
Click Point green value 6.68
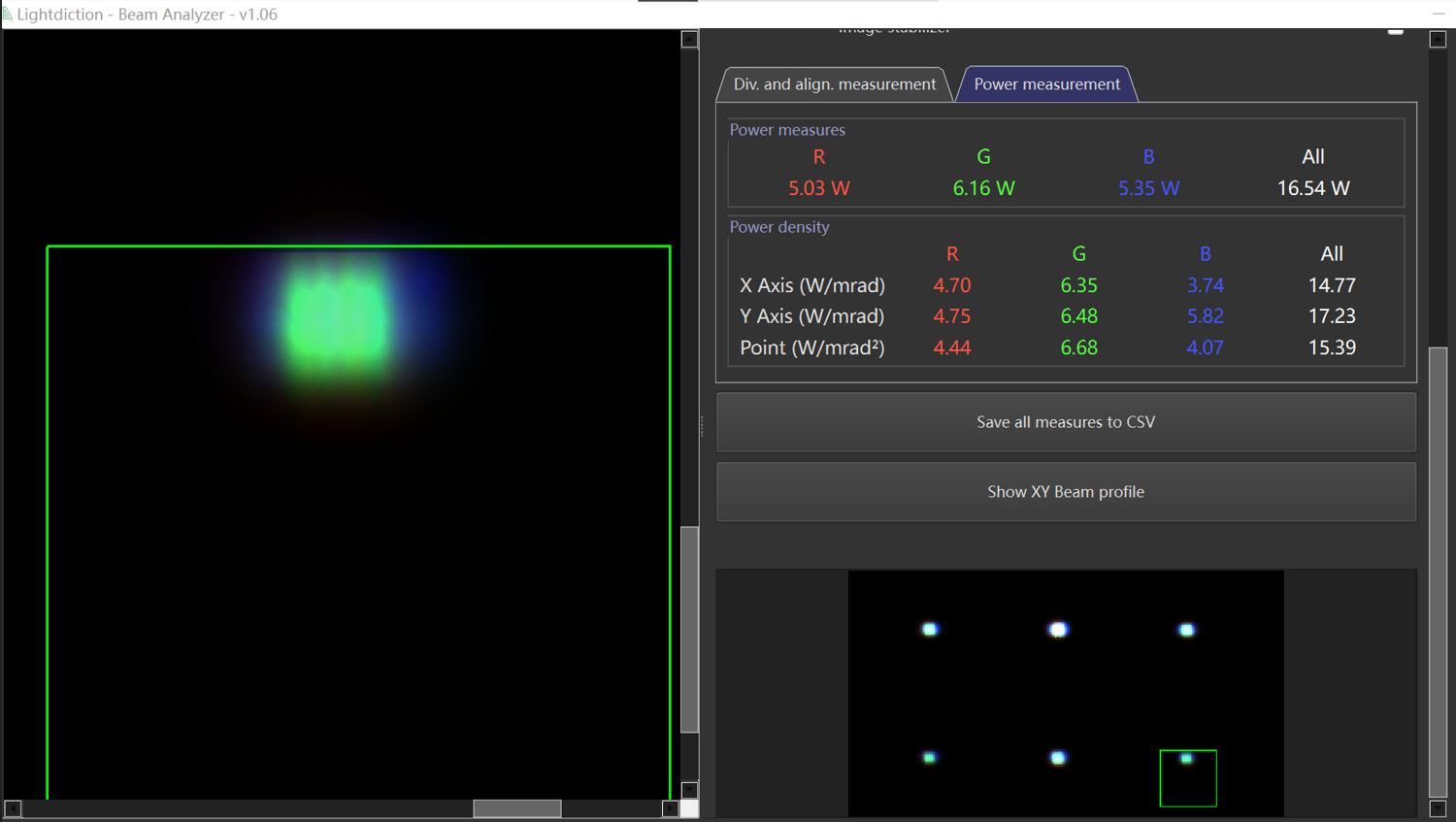(x=1079, y=347)
